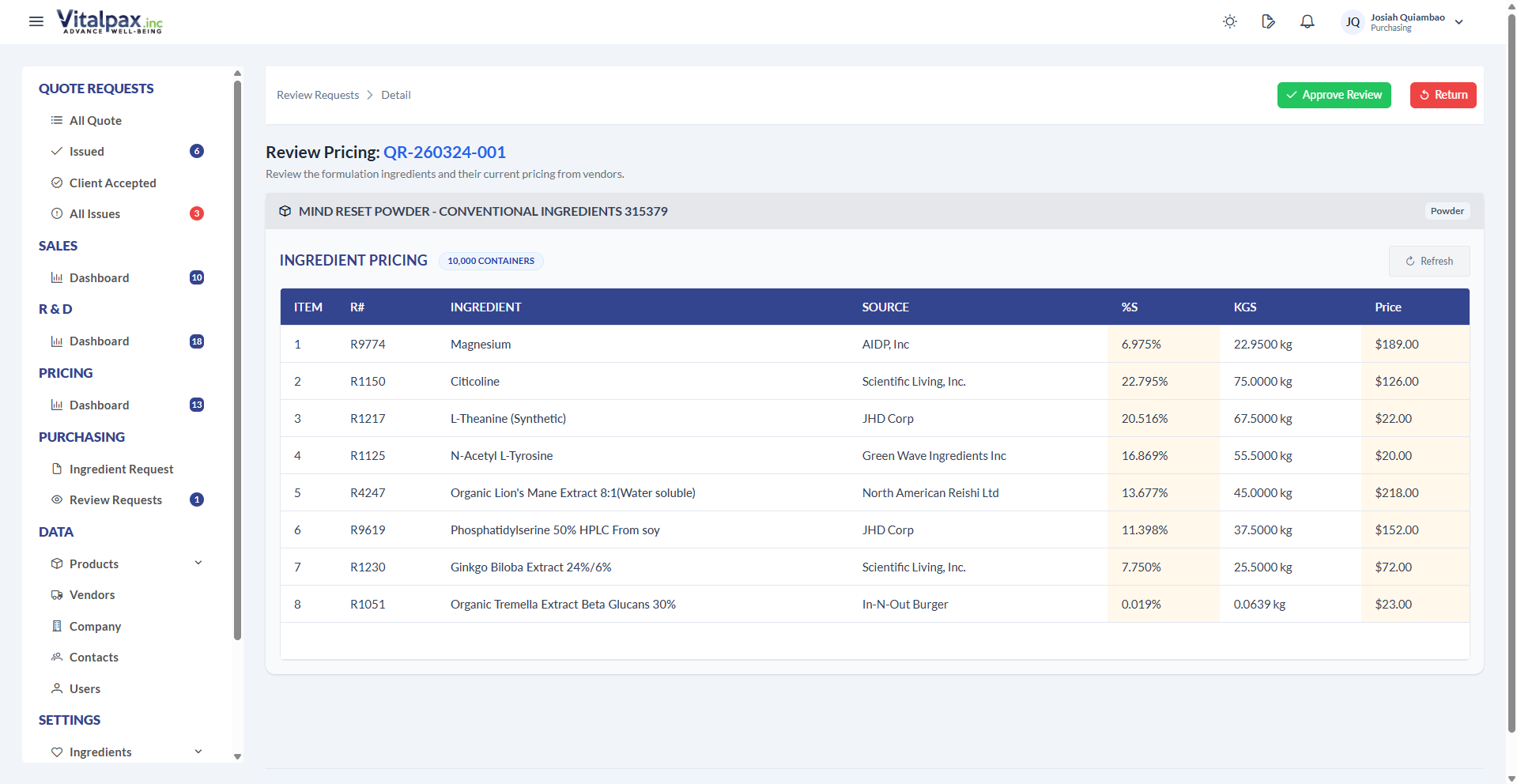Click the 16.869% percentage cell
The width and height of the screenshot is (1517, 784).
1163,455
